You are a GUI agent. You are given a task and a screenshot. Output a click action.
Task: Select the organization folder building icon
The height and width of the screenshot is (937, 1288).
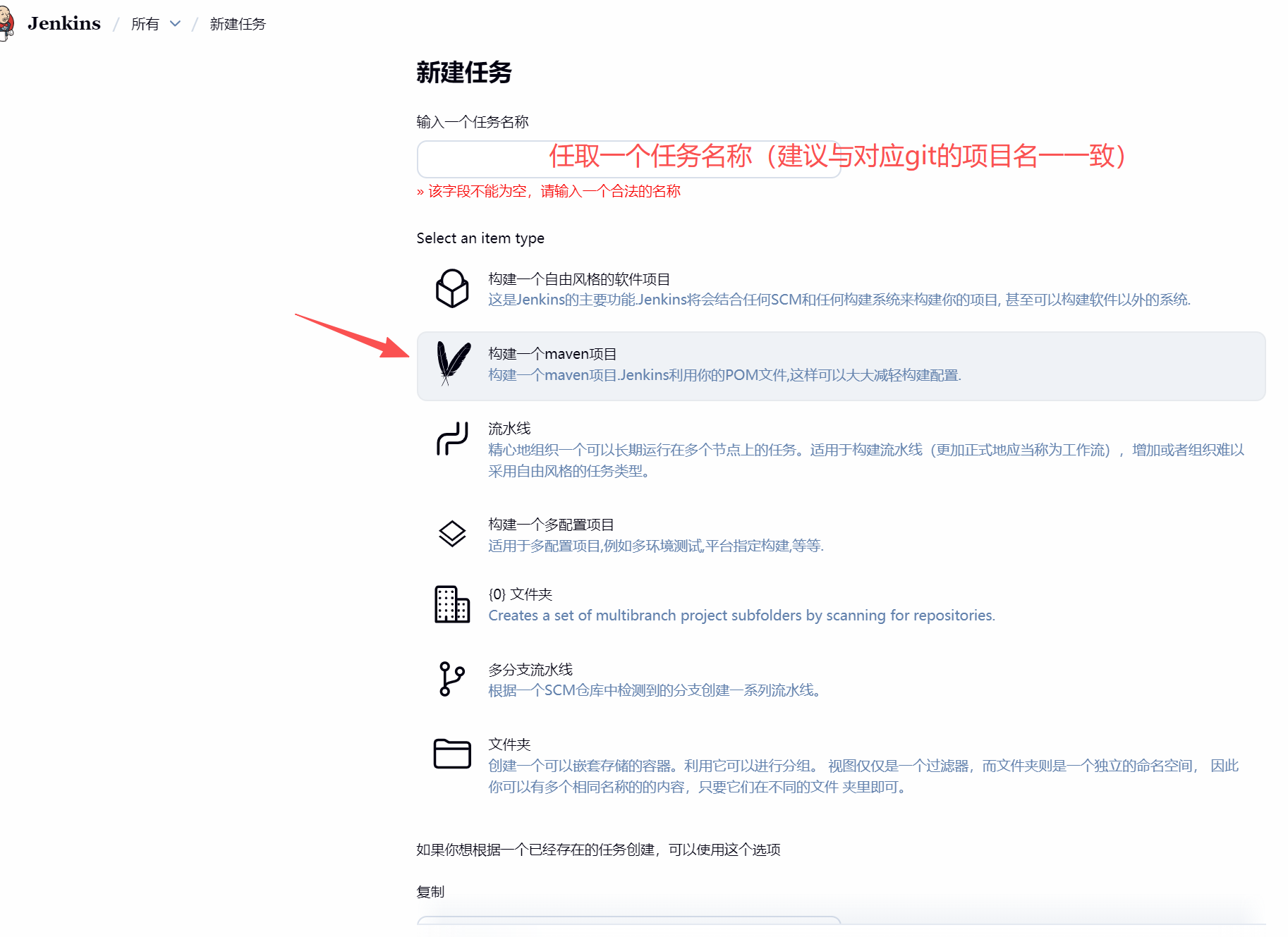452,604
